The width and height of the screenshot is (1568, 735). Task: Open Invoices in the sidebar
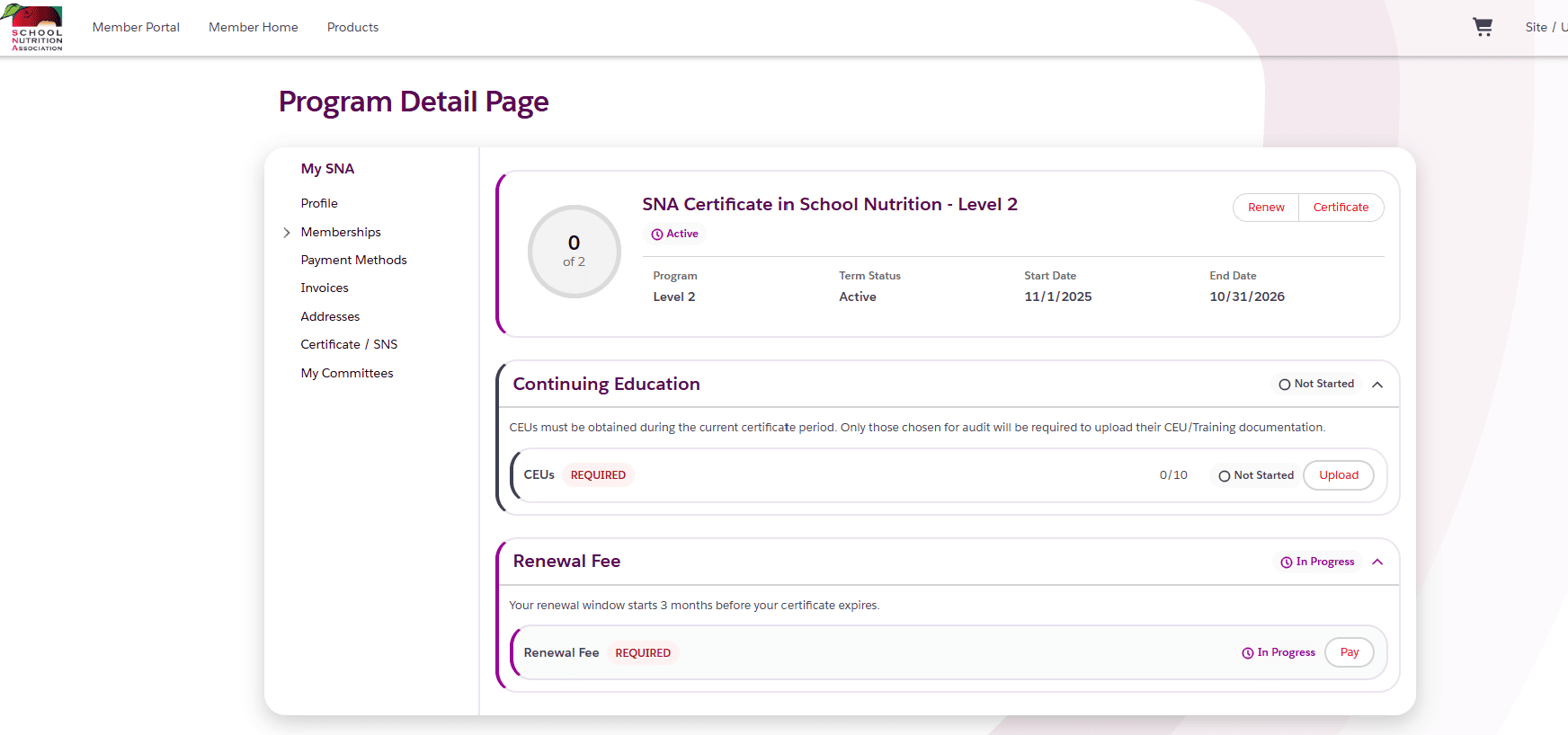pyautogui.click(x=325, y=288)
